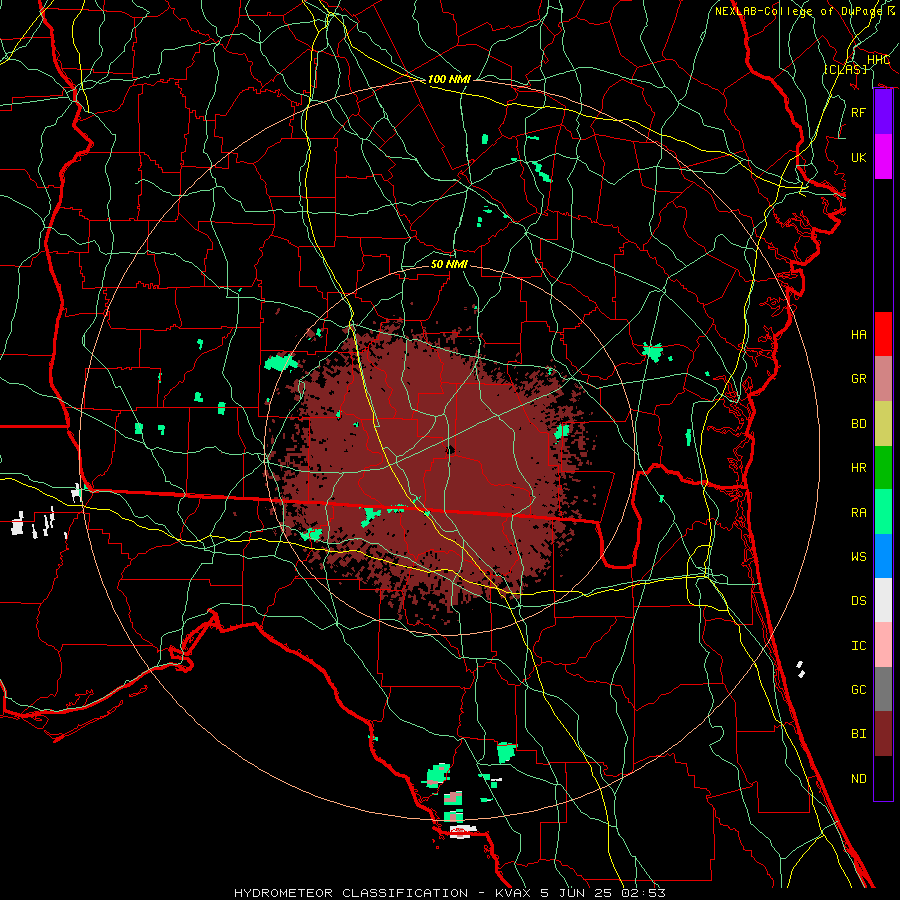Select the pink GR legend color swatch

[883, 379]
